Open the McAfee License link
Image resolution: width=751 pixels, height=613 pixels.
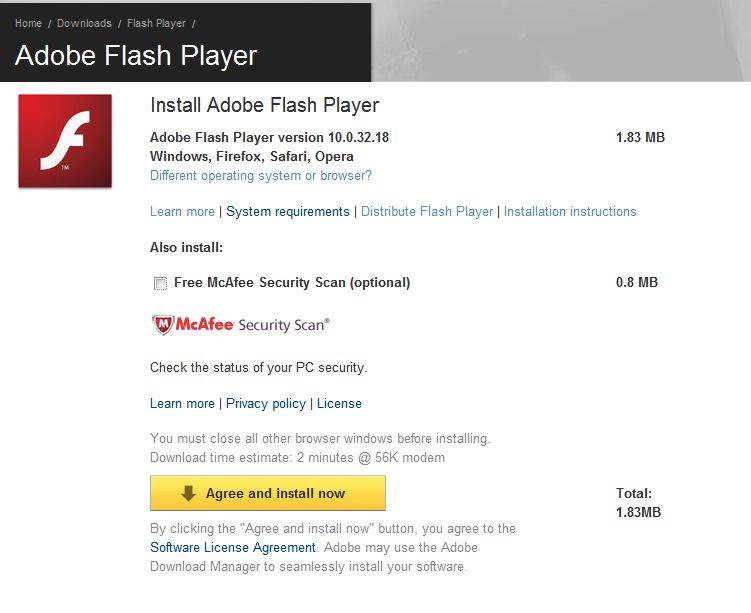339,403
